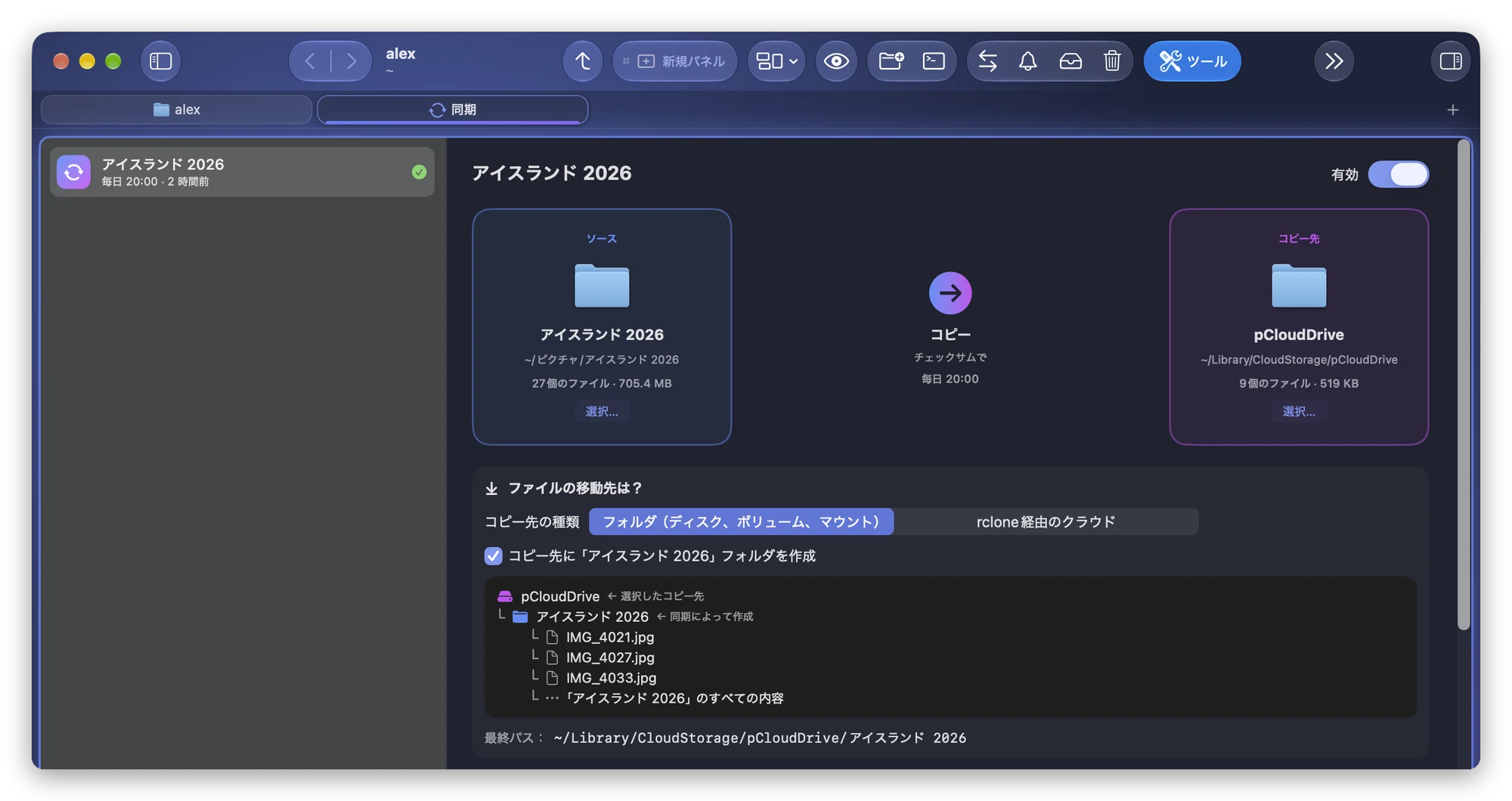This screenshot has height=801, width=1512.
Task: Click the pCloudDrive destination folder icon
Action: [1299, 286]
